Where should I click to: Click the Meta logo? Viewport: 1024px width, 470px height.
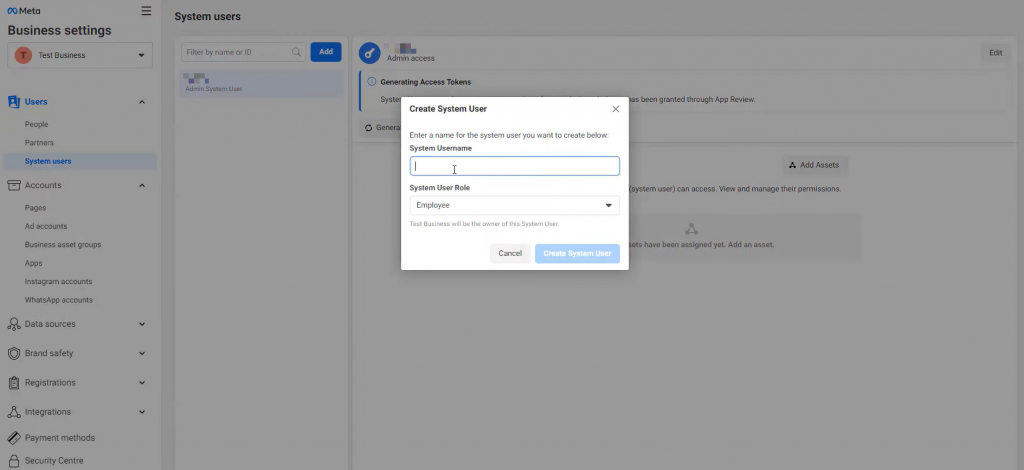24,10
